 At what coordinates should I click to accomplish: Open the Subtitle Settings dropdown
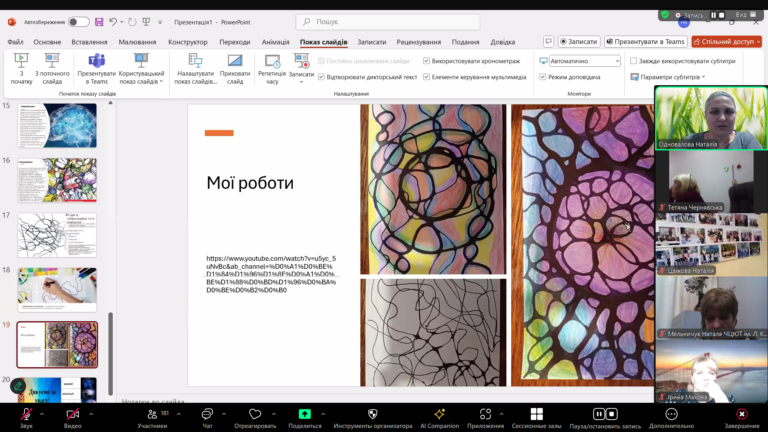click(x=670, y=77)
